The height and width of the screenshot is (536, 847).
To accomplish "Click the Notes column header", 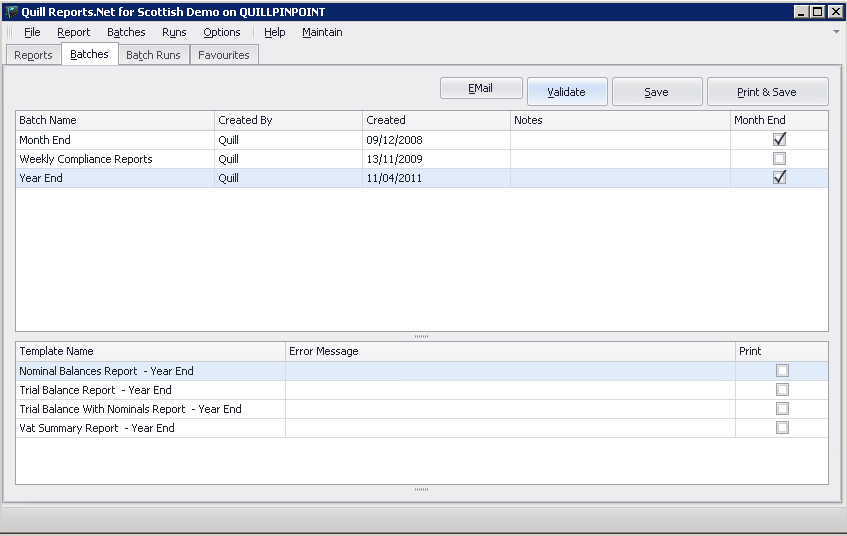I will pos(621,120).
